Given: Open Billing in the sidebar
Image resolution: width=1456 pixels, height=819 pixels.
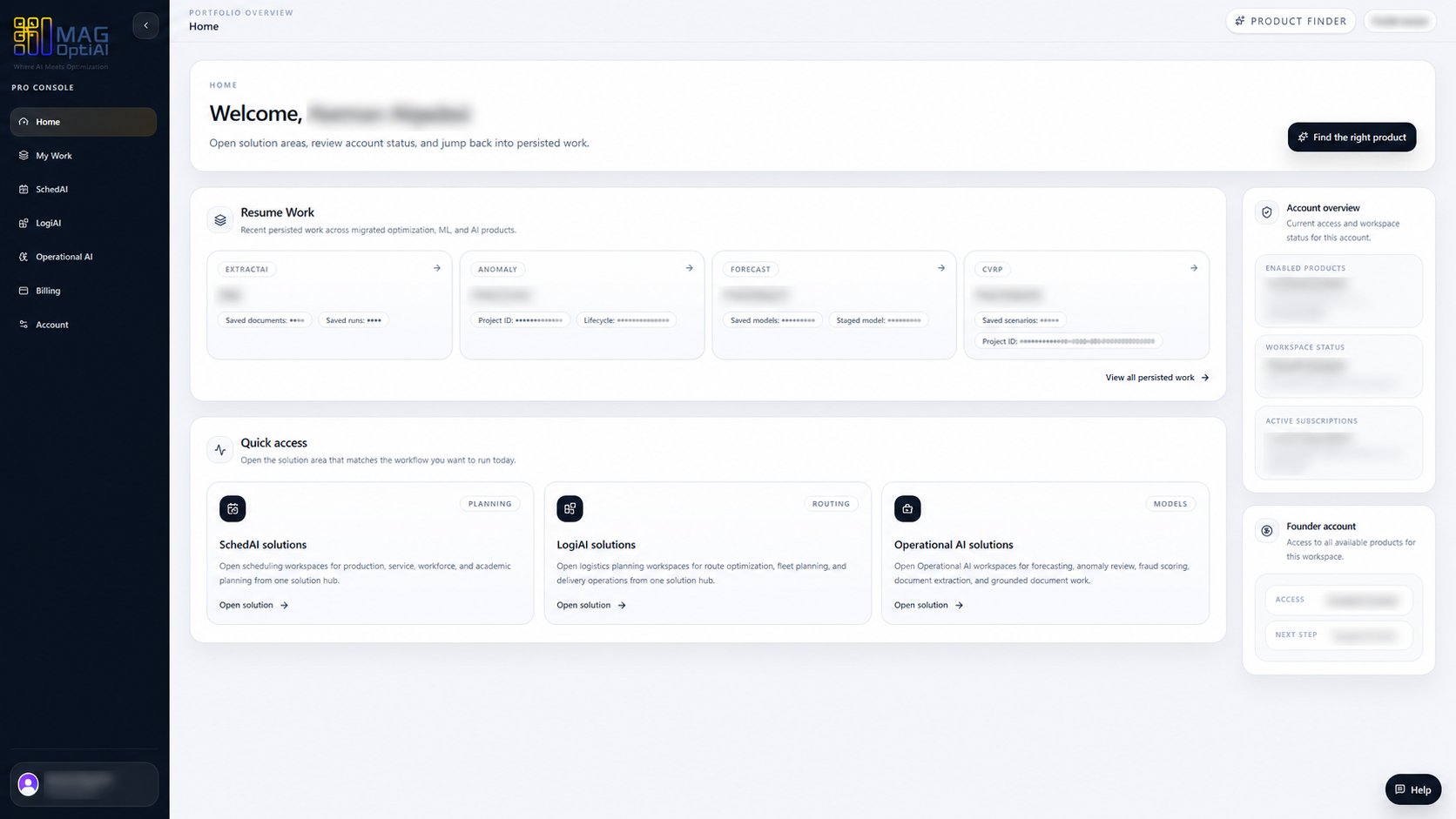Looking at the screenshot, I should (x=84, y=291).
